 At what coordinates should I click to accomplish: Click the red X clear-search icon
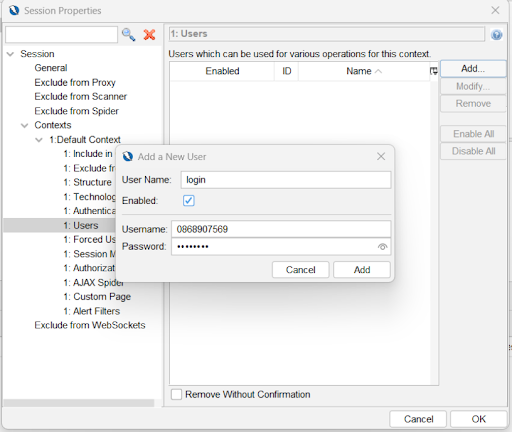coord(149,35)
